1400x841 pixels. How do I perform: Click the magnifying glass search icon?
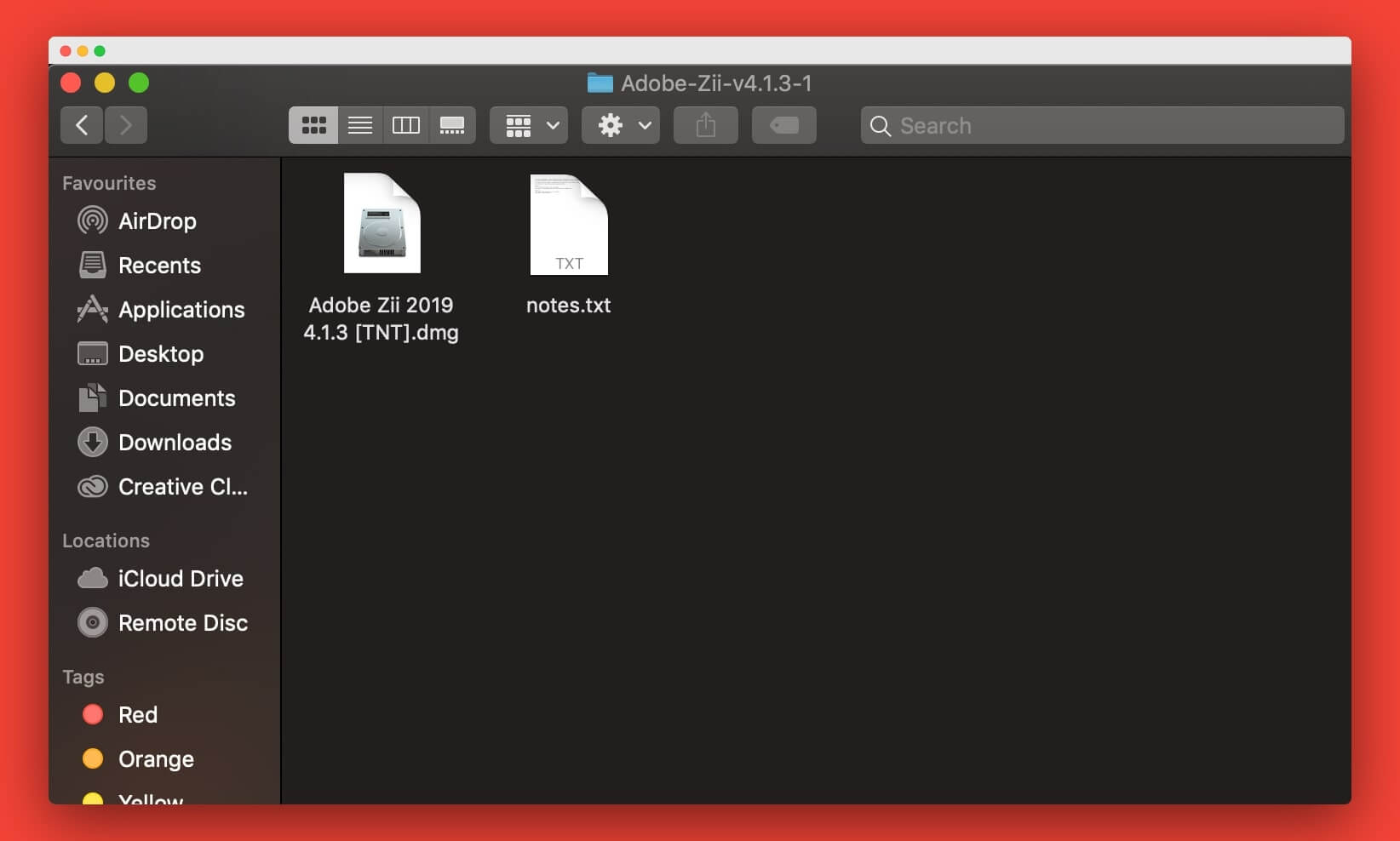(x=881, y=126)
